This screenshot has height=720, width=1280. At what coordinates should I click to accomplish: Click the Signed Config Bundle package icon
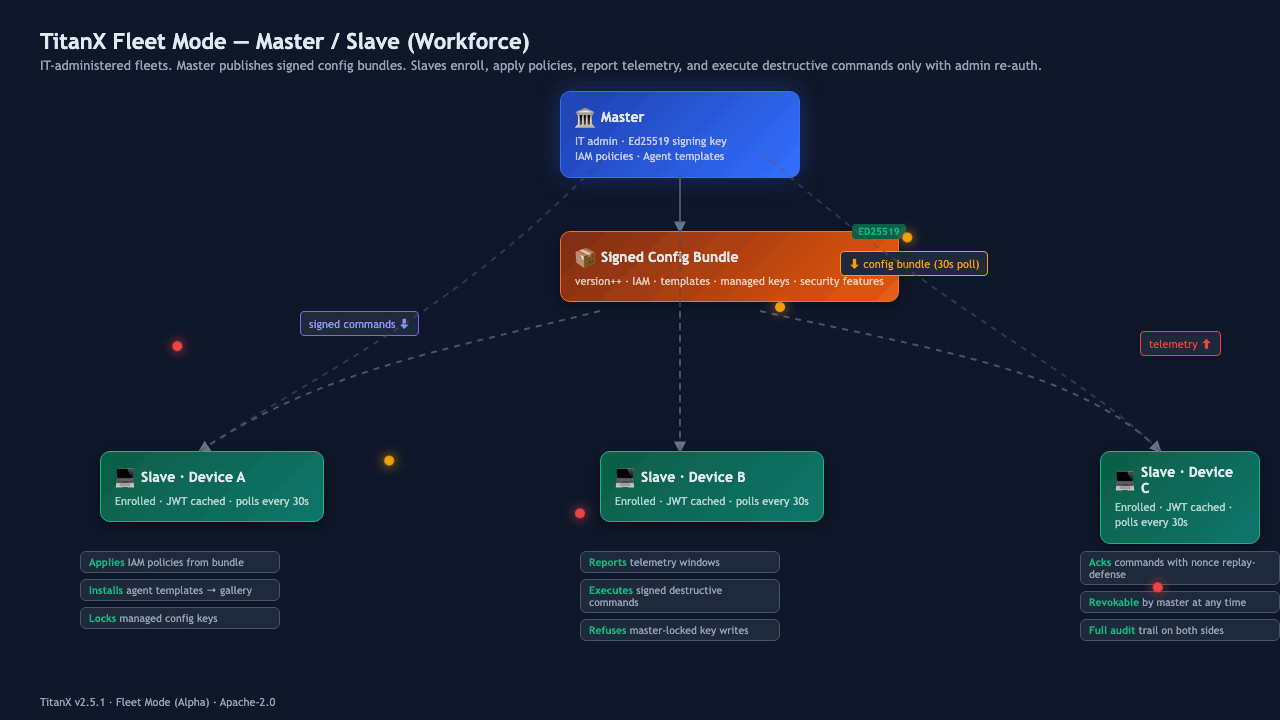(585, 258)
